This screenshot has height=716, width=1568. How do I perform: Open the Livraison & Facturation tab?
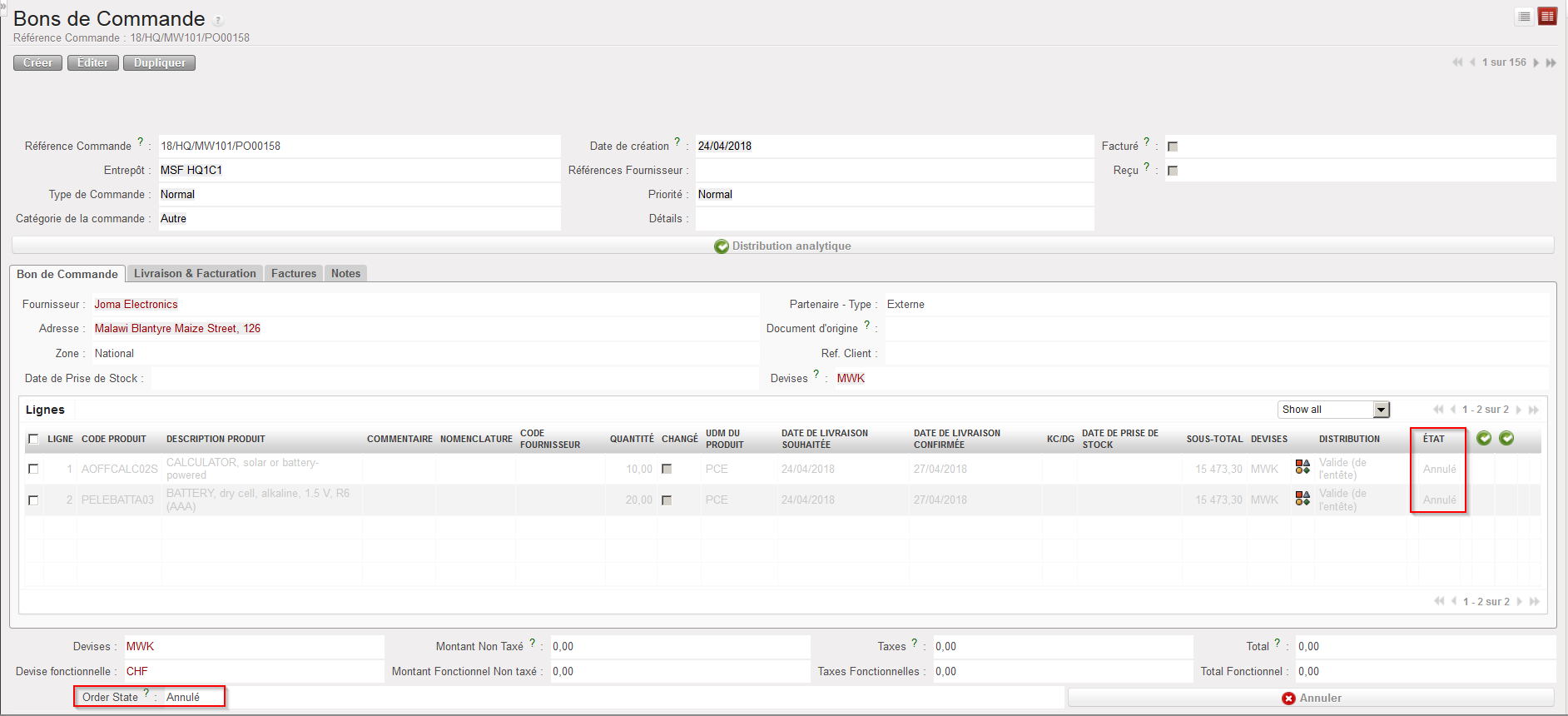195,273
